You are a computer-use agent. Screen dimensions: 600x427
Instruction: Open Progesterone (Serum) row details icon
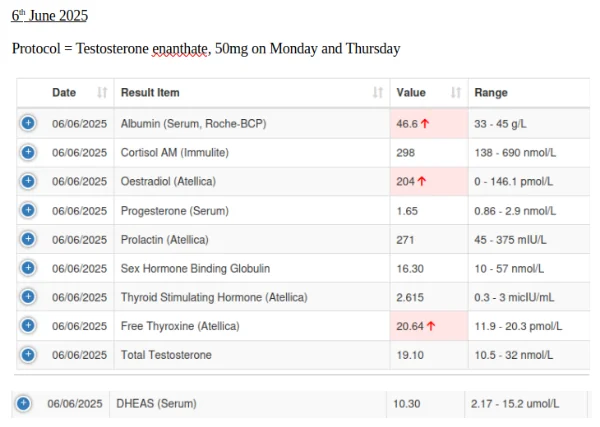28,210
